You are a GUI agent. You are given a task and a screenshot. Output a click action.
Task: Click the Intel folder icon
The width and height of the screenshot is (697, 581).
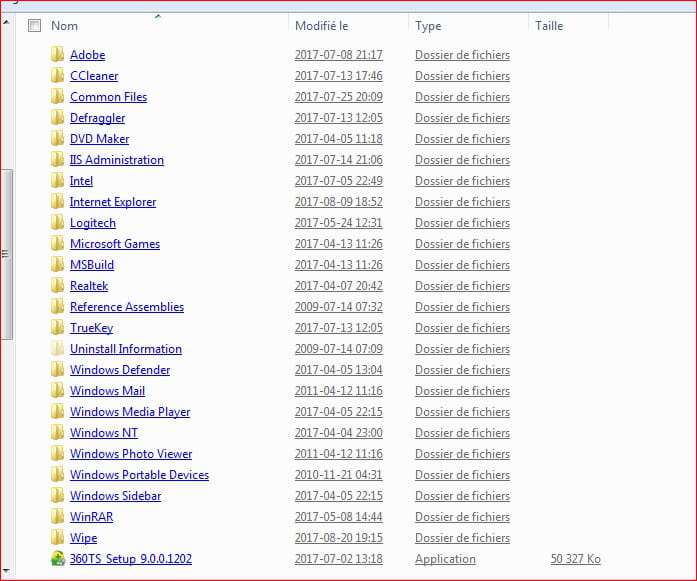point(57,180)
